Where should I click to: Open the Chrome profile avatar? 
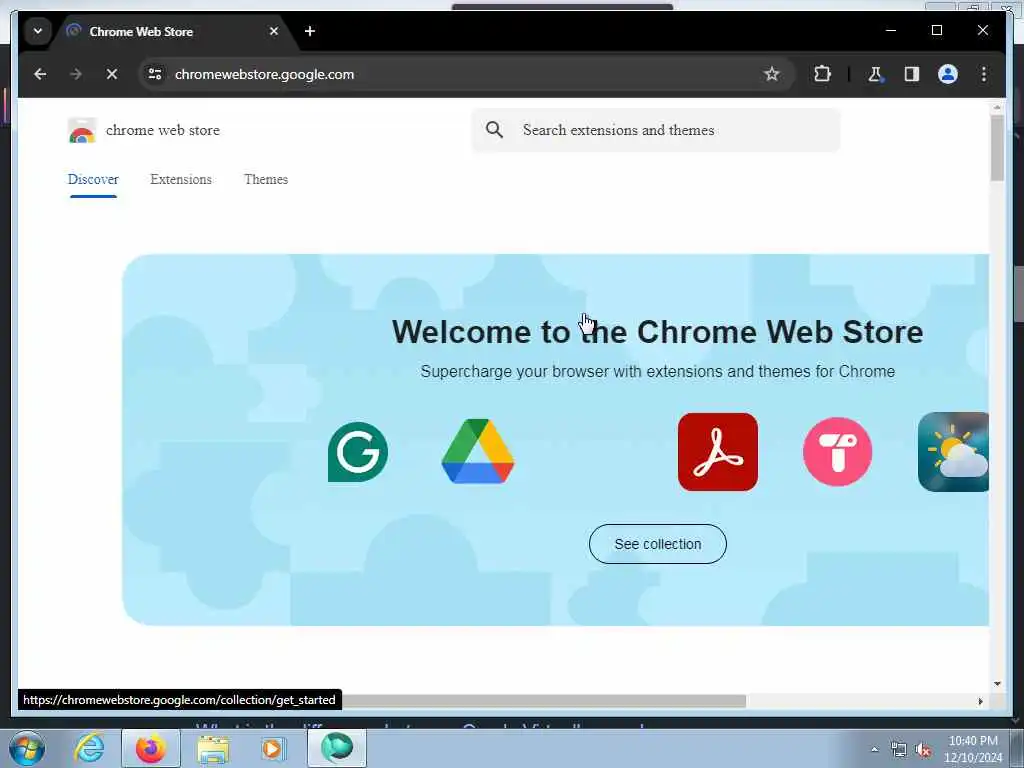click(948, 74)
